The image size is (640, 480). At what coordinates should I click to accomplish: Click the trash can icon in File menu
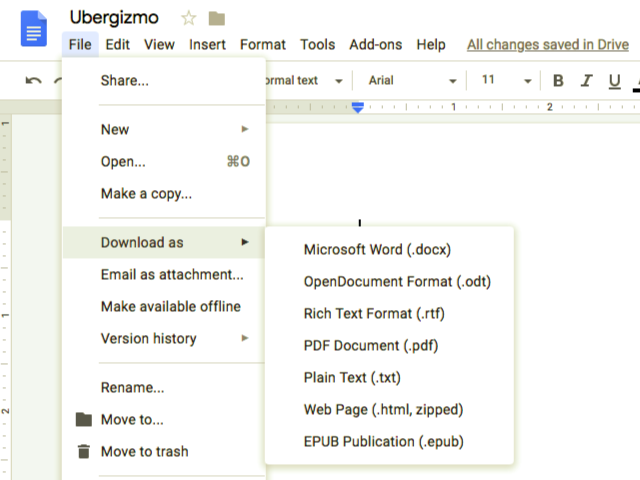pyautogui.click(x=84, y=451)
